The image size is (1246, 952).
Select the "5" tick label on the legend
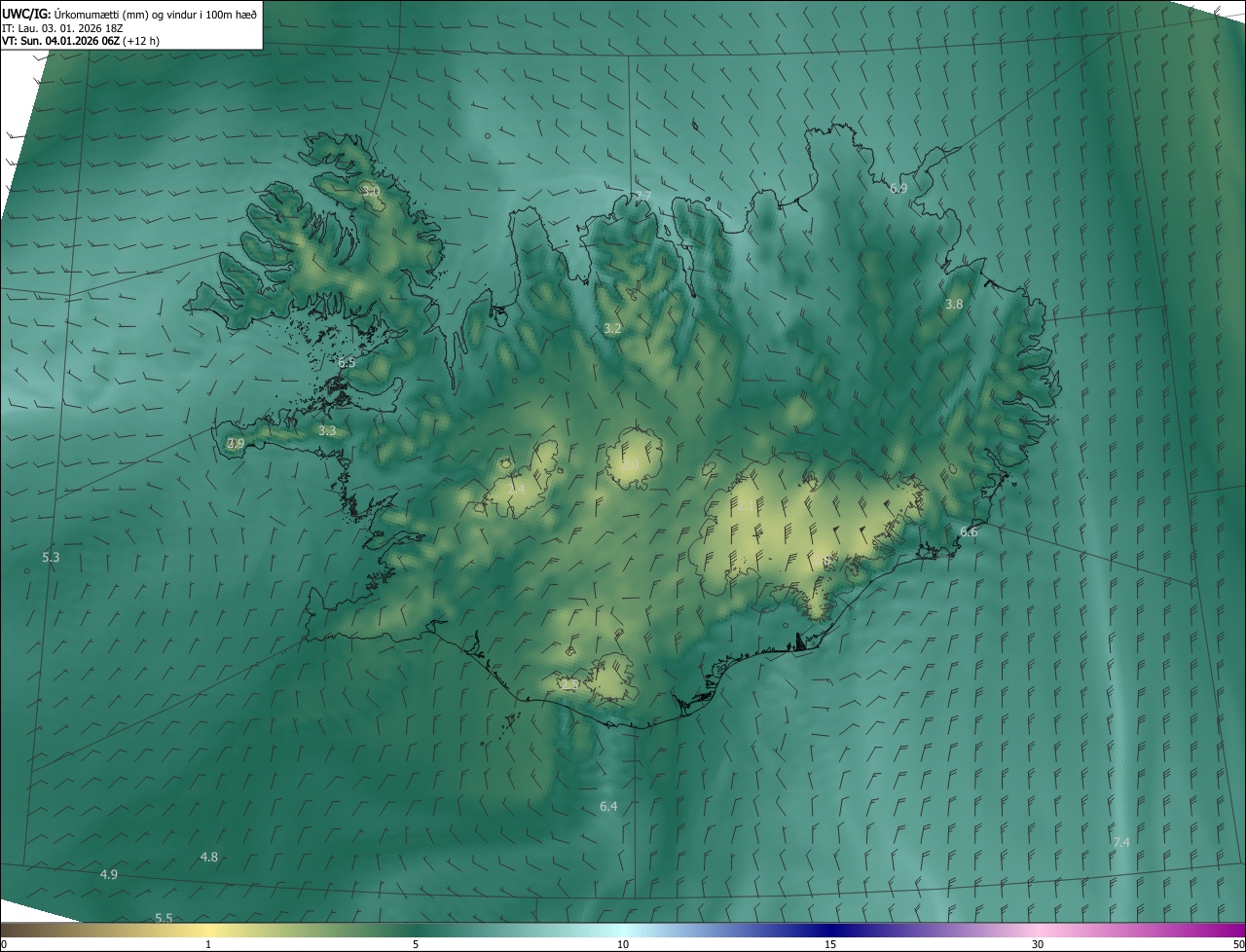[416, 944]
